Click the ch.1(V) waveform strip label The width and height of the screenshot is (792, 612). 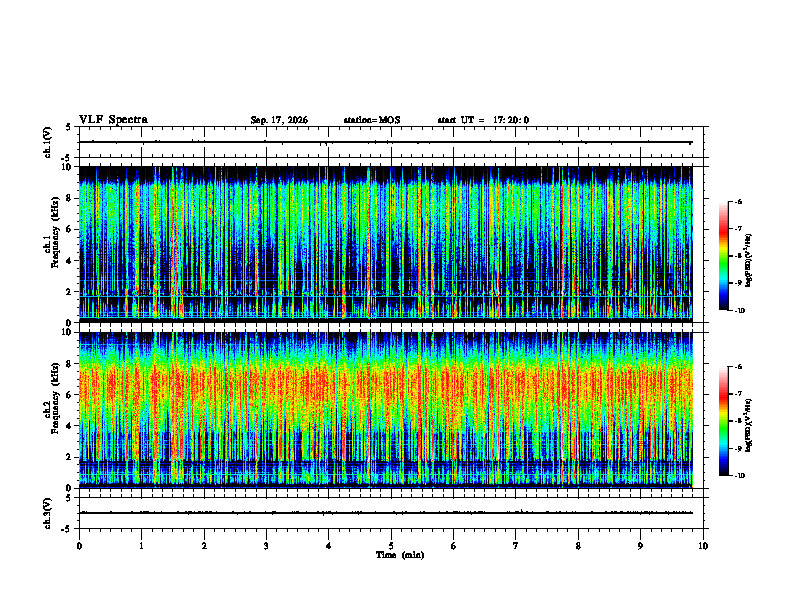48,142
